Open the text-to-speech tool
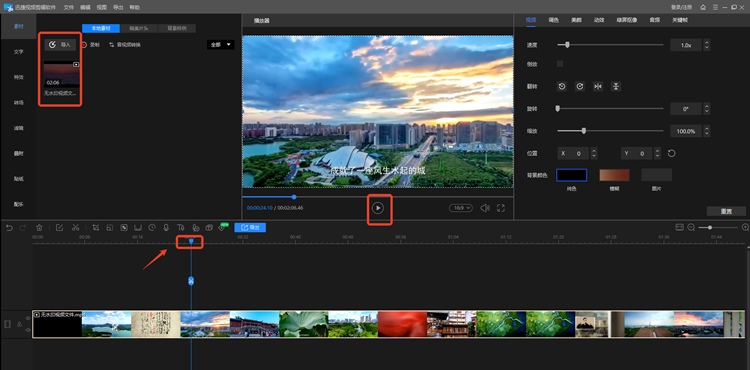The width and height of the screenshot is (750, 370). pos(180,228)
